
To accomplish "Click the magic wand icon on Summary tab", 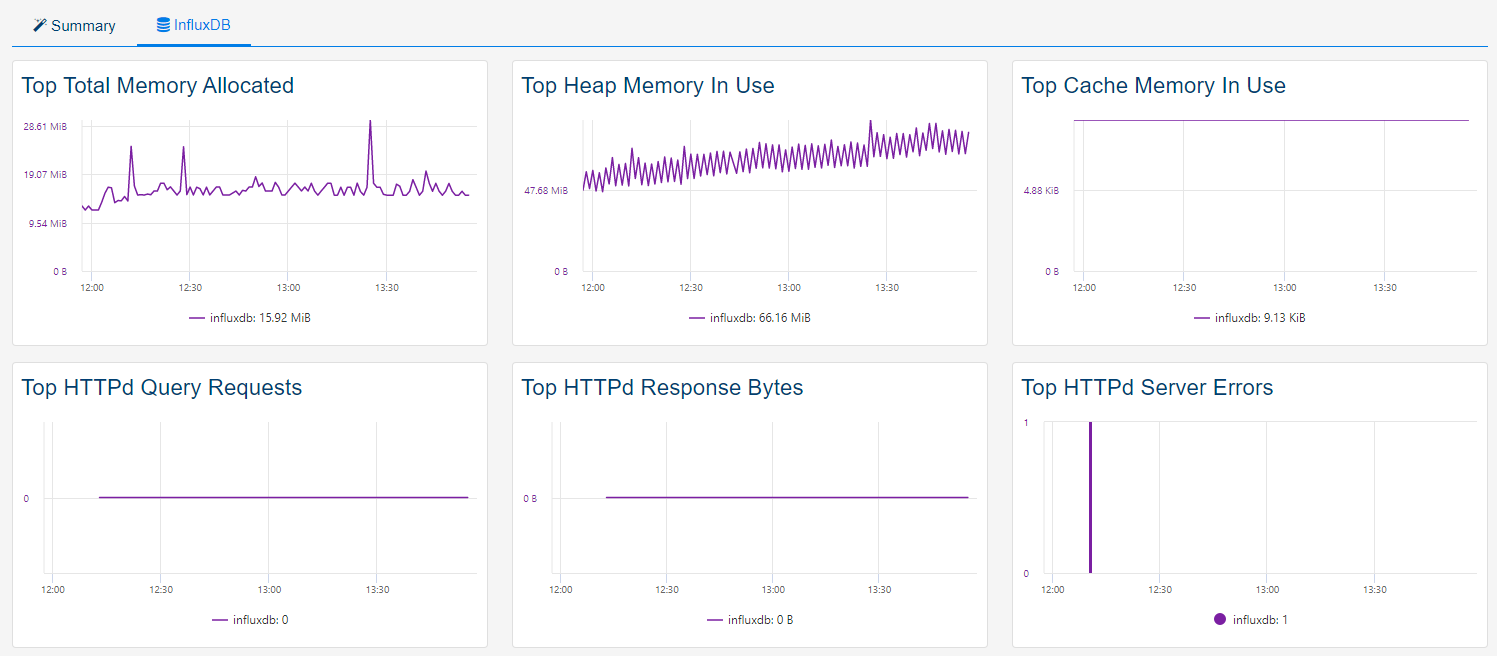I will pos(40,25).
